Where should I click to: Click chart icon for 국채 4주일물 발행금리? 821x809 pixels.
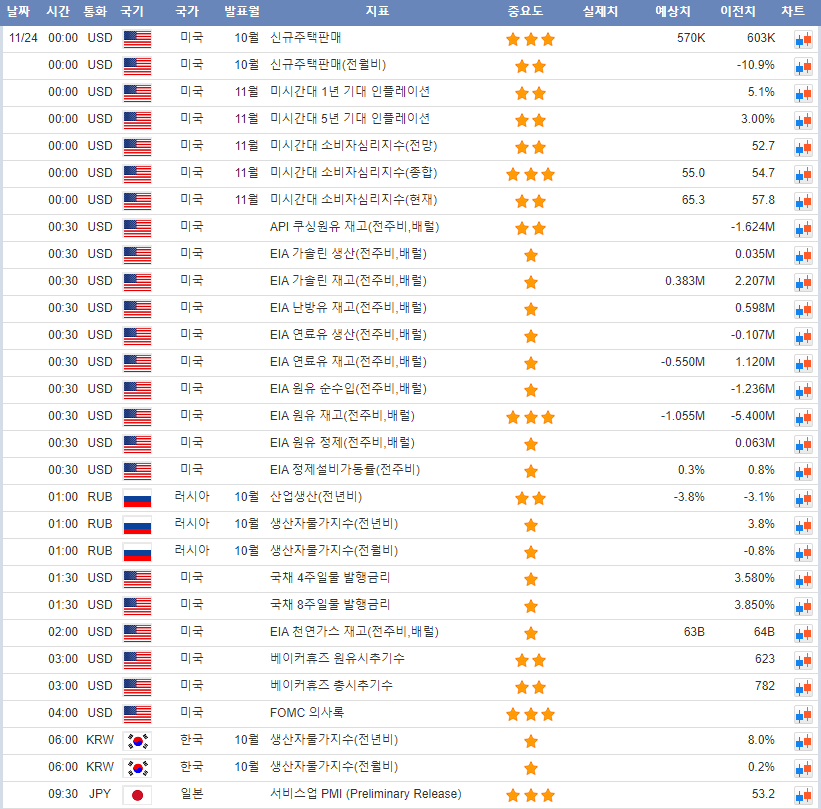803,579
